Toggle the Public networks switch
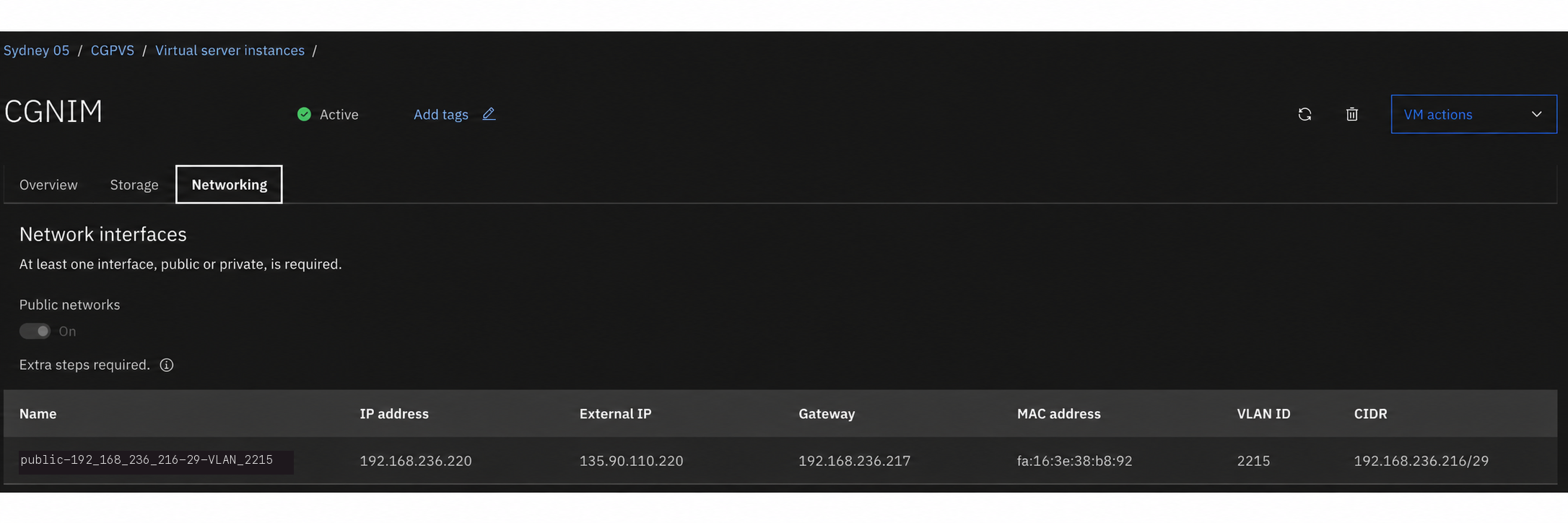 pos(35,331)
